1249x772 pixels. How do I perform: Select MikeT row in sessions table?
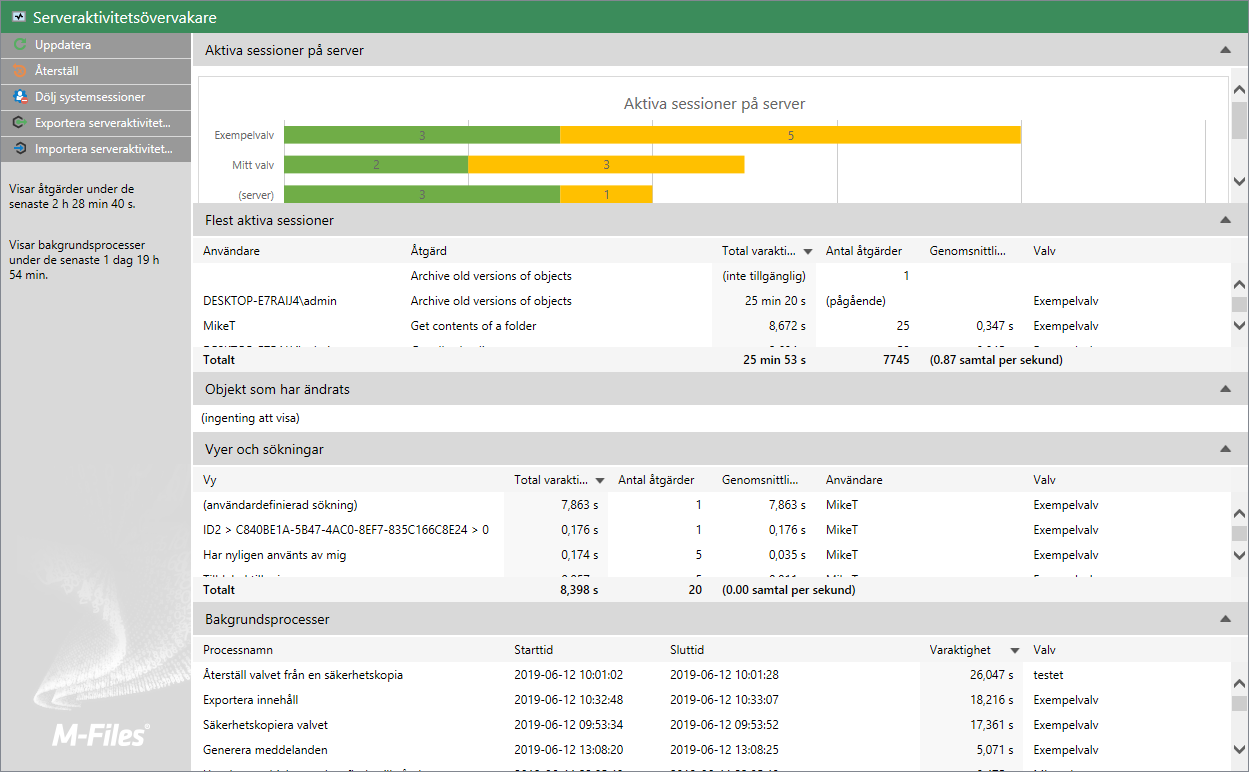(x=712, y=325)
